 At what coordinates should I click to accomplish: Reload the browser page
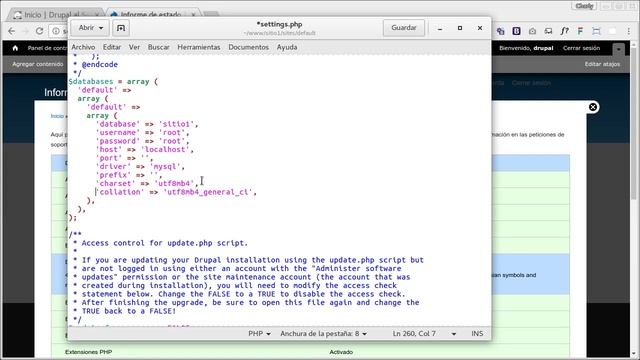[x=39, y=31]
